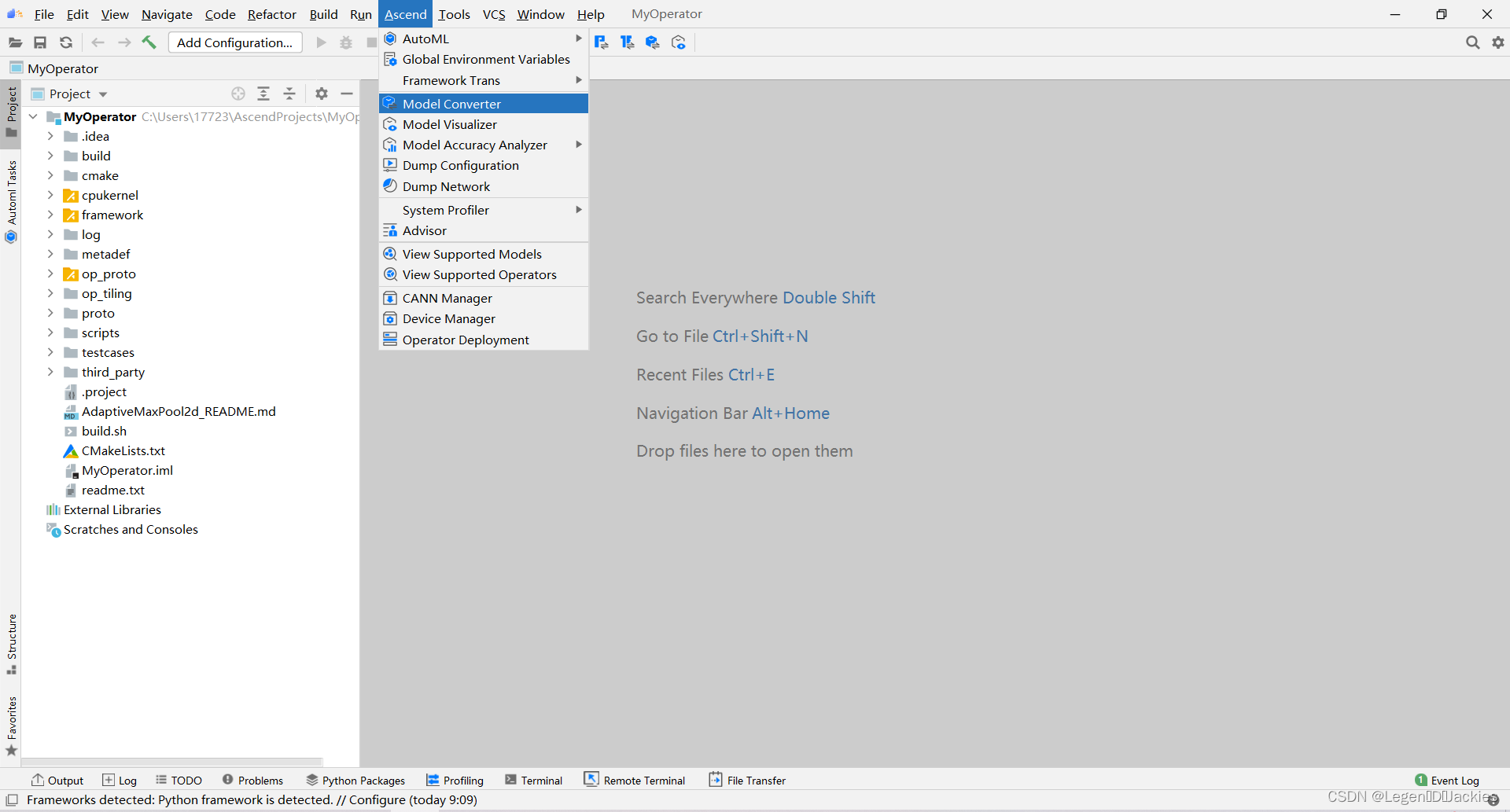
Task: Click the third Ascend toolbar icon
Action: tap(653, 42)
